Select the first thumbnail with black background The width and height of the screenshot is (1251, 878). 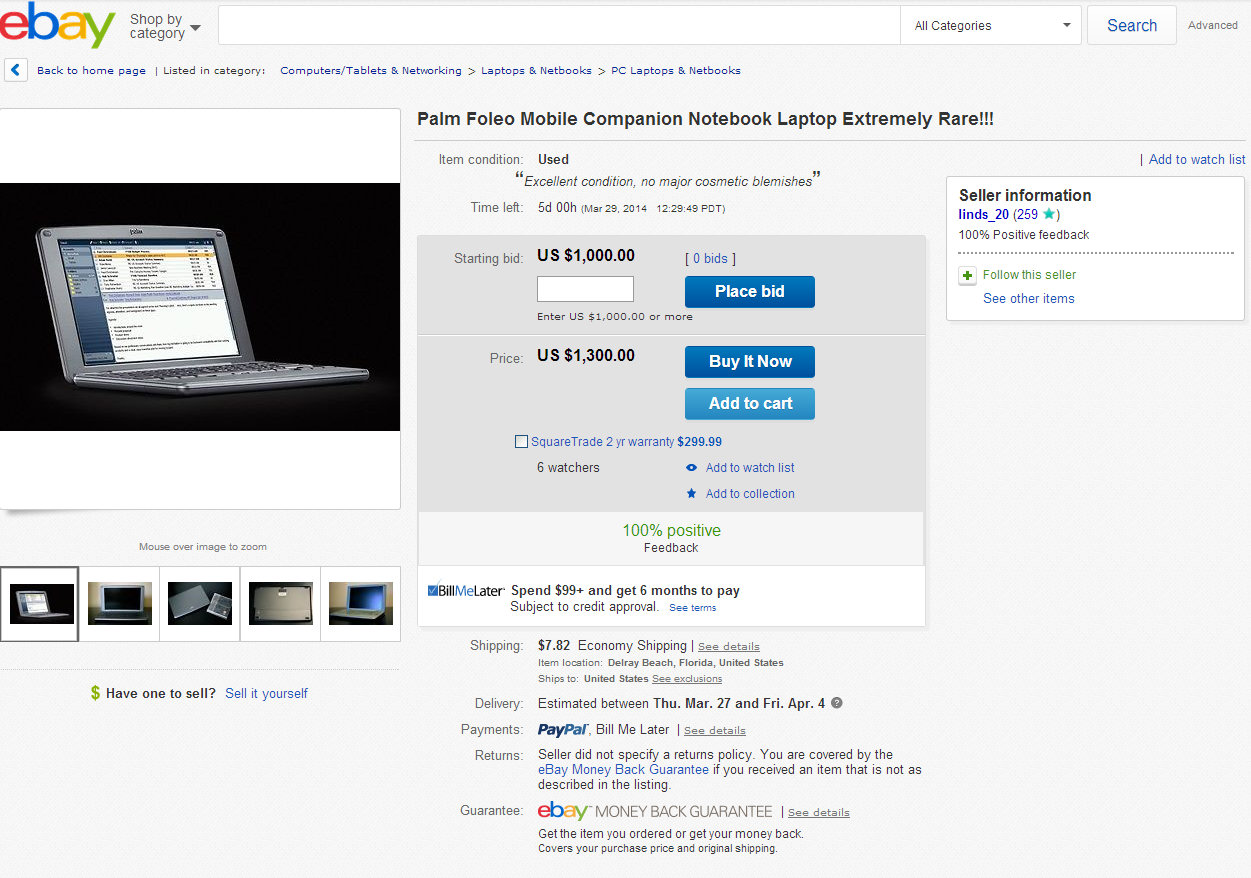tap(40, 604)
